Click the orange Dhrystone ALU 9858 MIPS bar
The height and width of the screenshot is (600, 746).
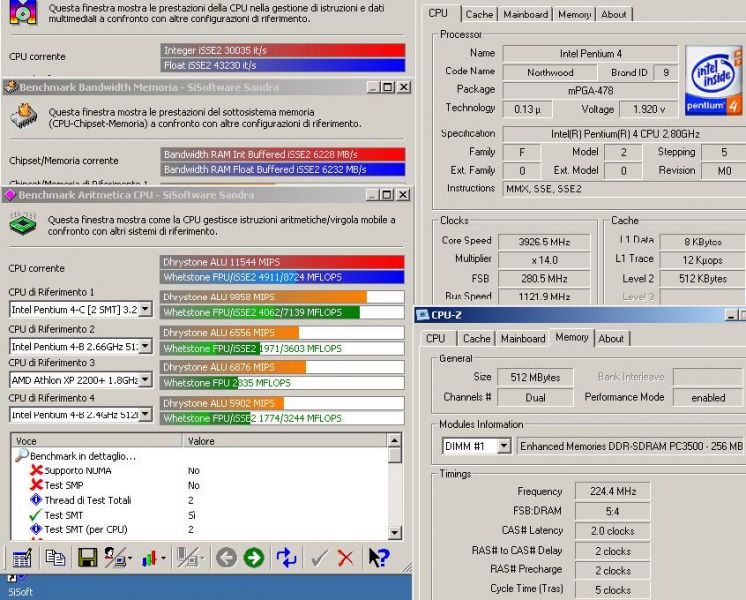[263, 297]
